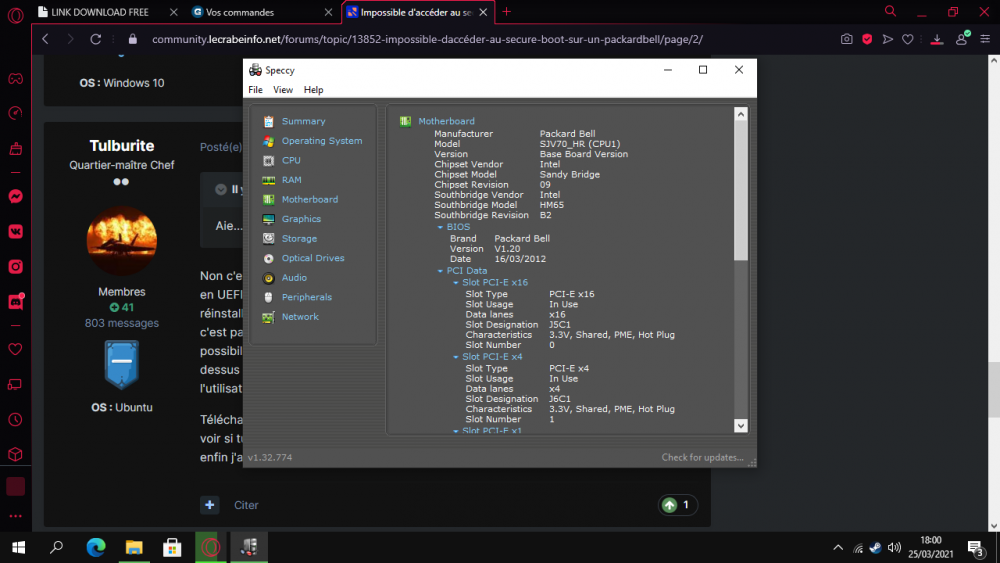Take a snapshot with the camera icon

coord(846,39)
